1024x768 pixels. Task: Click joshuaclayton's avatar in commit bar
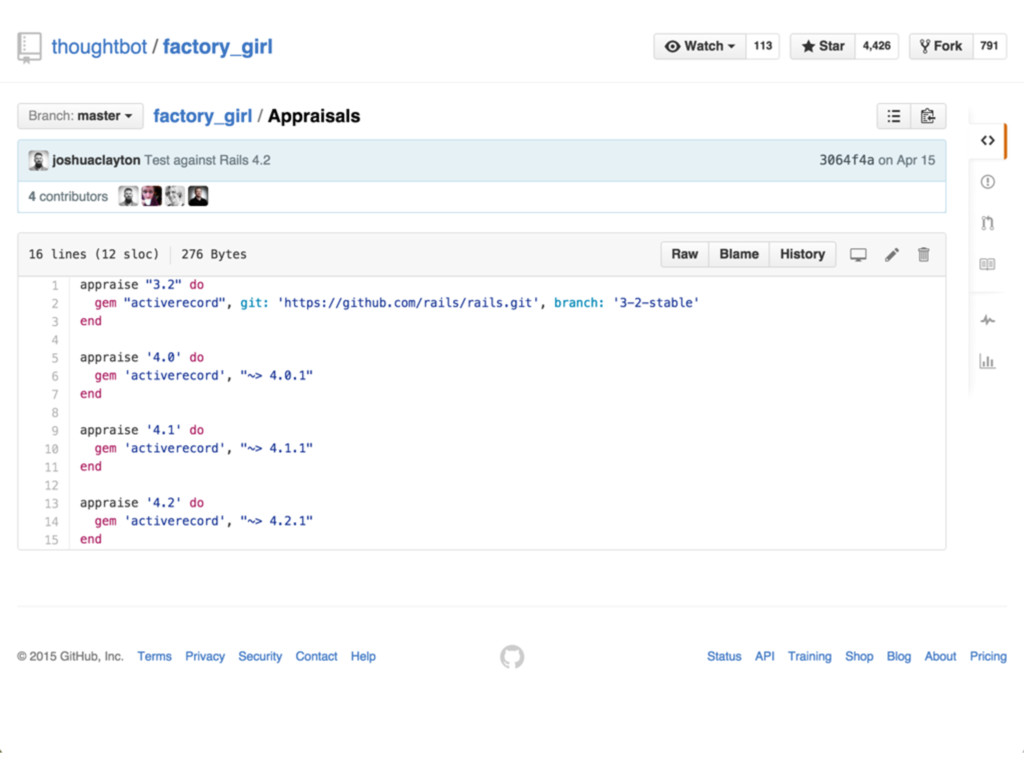tap(38, 160)
